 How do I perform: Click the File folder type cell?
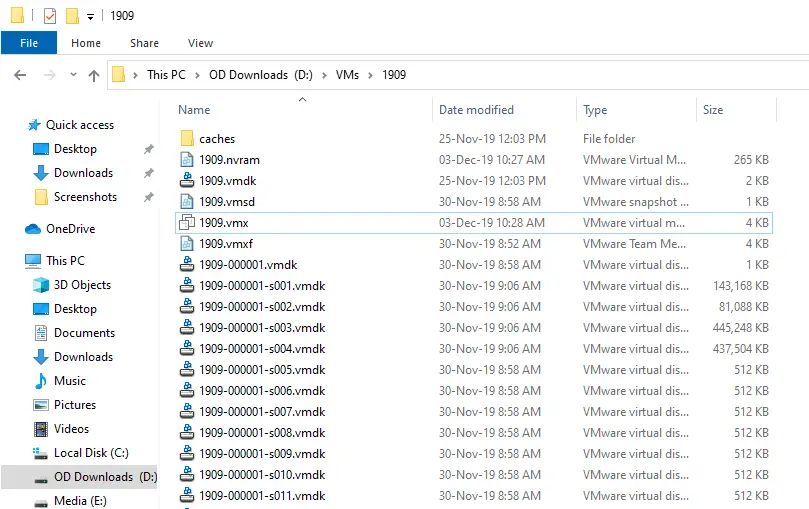[609, 139]
